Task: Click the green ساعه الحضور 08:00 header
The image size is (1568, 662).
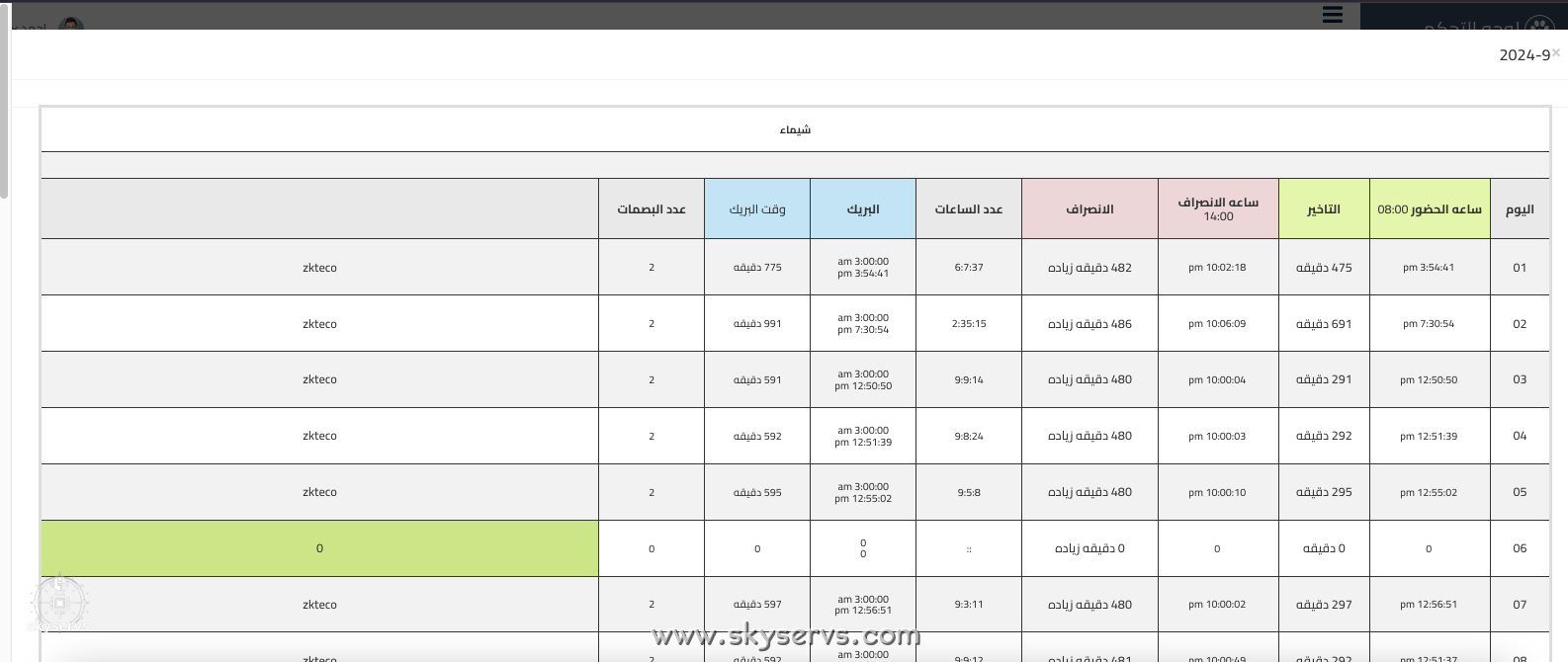Action: [1429, 209]
